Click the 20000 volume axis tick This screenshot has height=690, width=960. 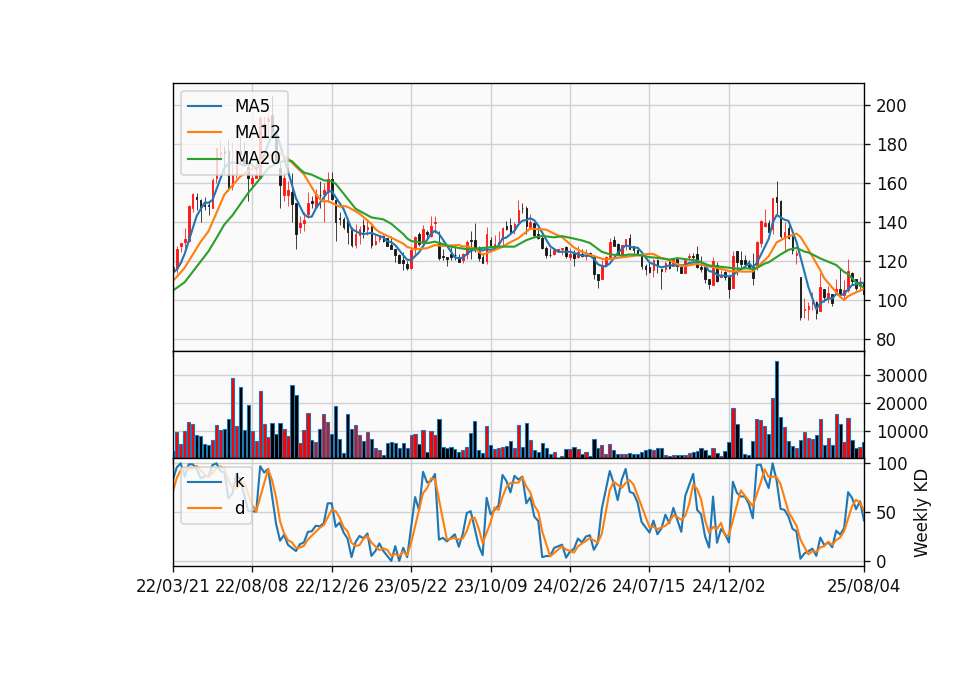tap(902, 404)
